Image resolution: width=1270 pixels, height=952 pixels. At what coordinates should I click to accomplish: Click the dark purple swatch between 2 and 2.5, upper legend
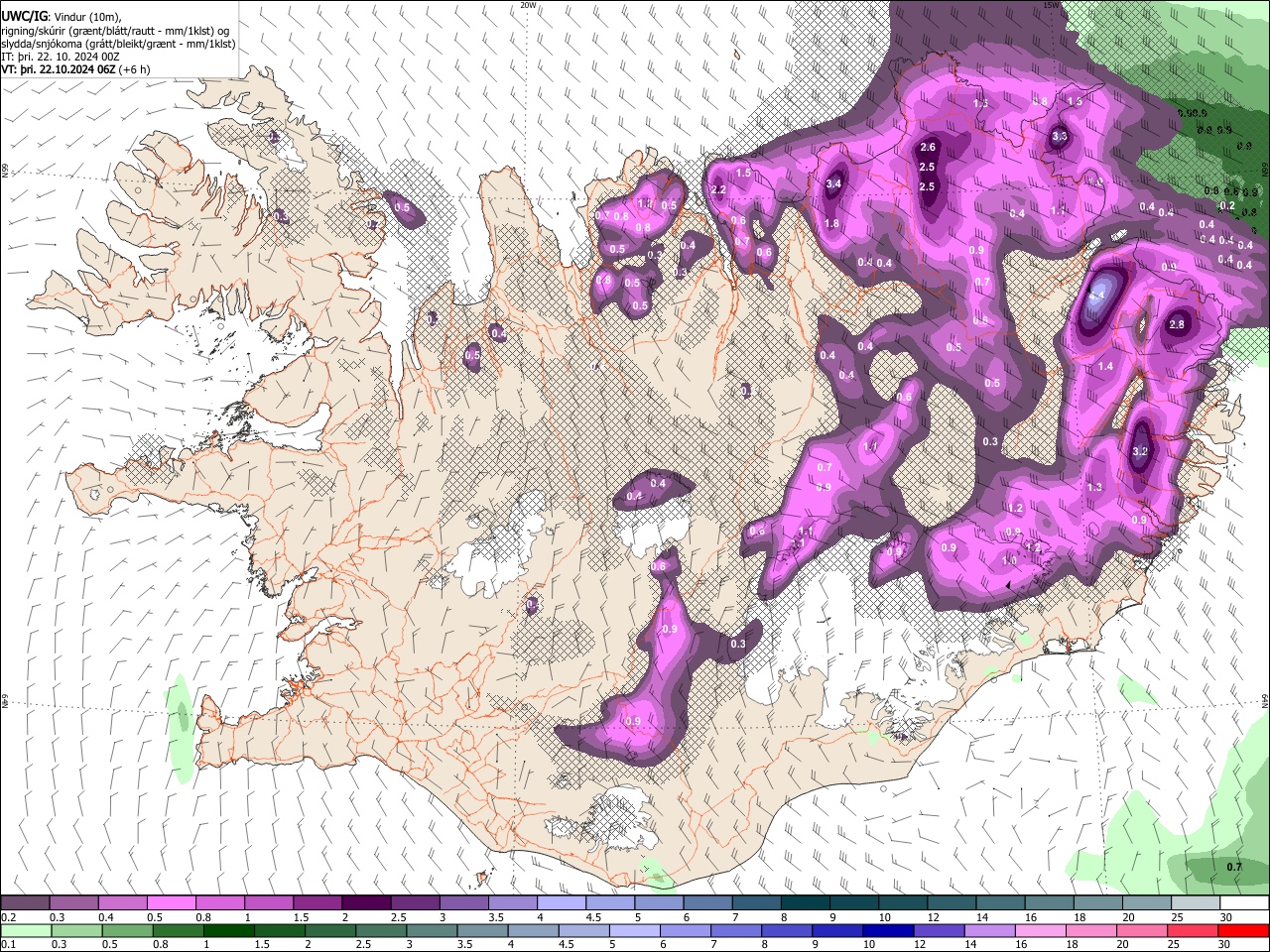366,903
